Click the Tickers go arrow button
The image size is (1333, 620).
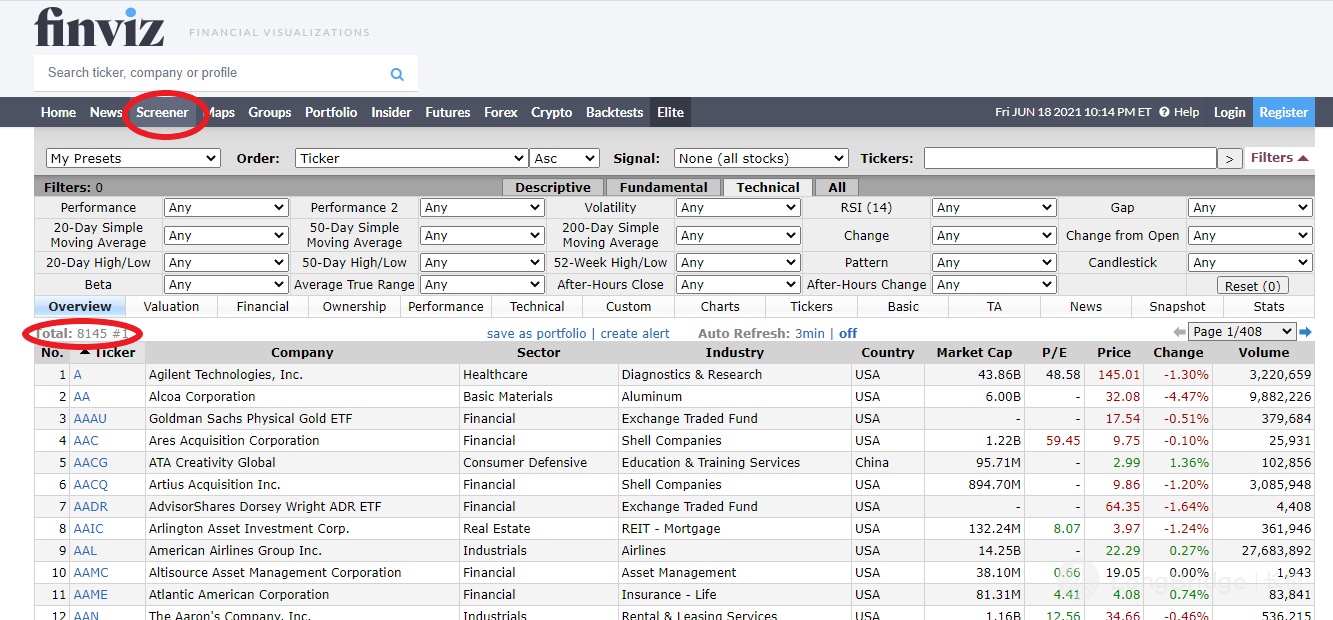pos(1230,158)
